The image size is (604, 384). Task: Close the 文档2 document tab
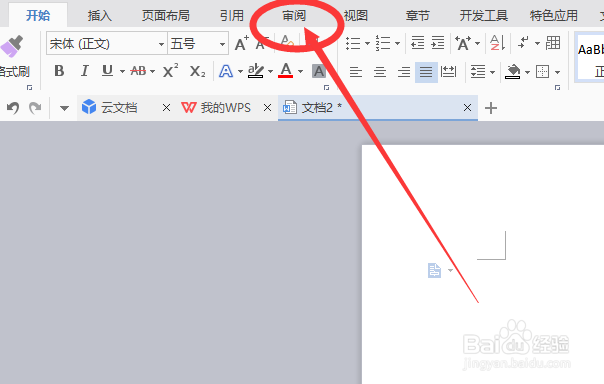coord(467,107)
